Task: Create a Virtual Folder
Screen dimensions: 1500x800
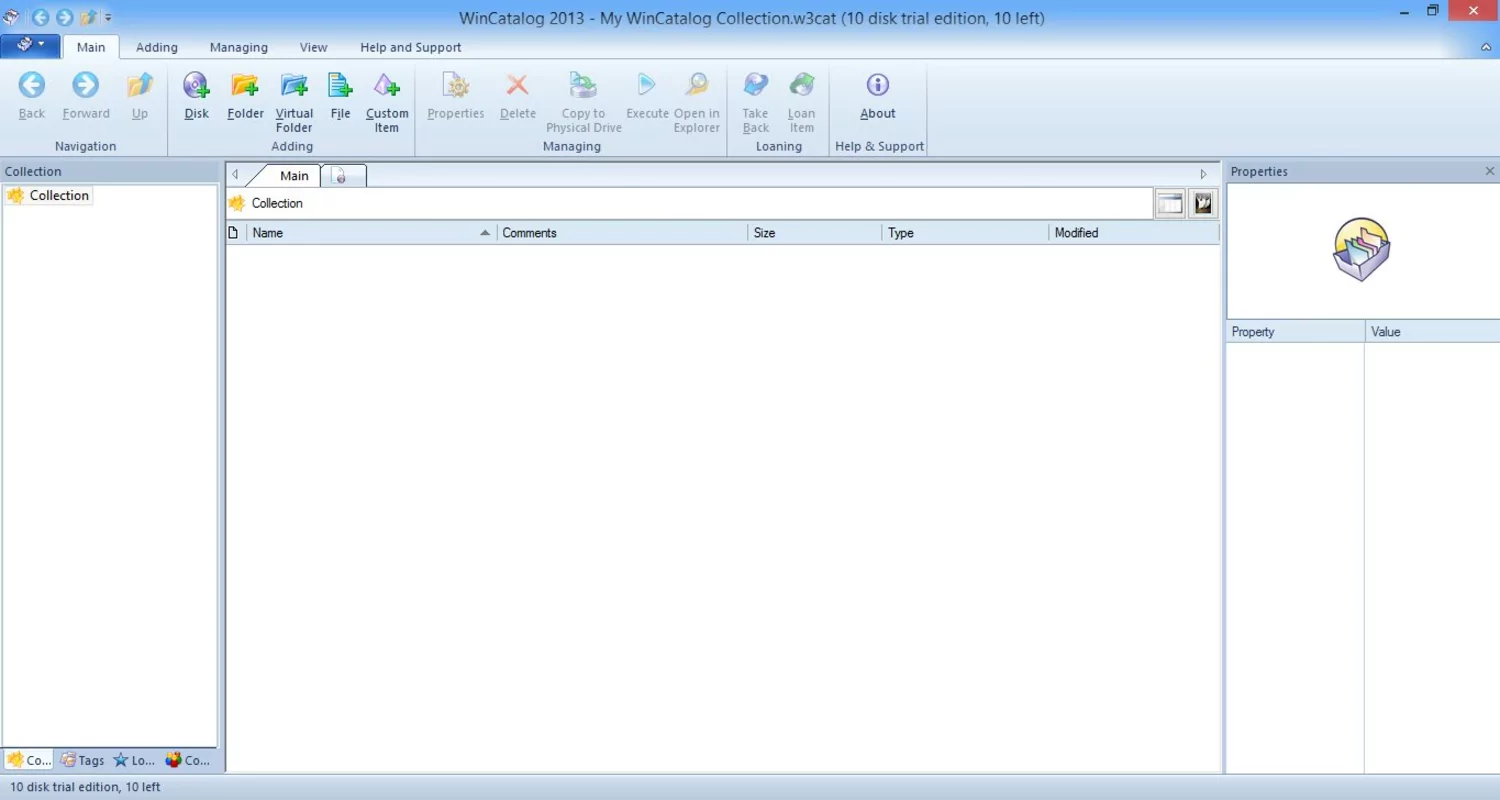Action: coord(293,97)
